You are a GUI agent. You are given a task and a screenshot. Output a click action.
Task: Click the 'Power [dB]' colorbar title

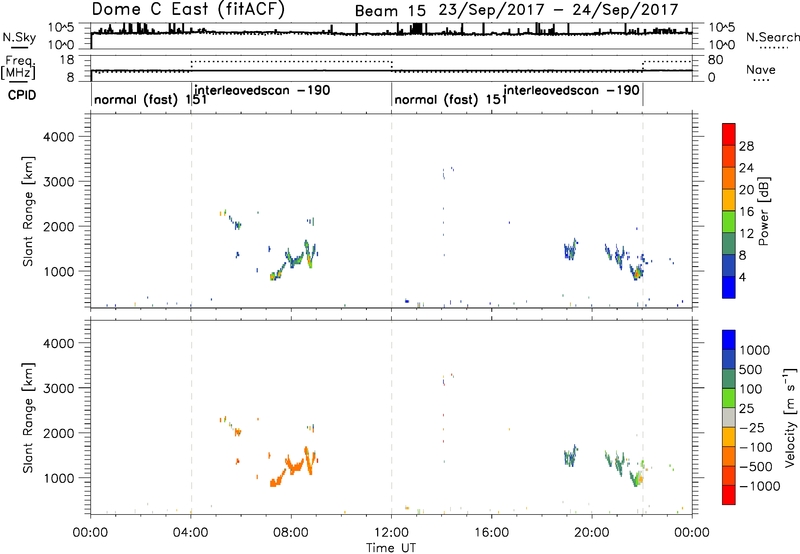tap(764, 211)
